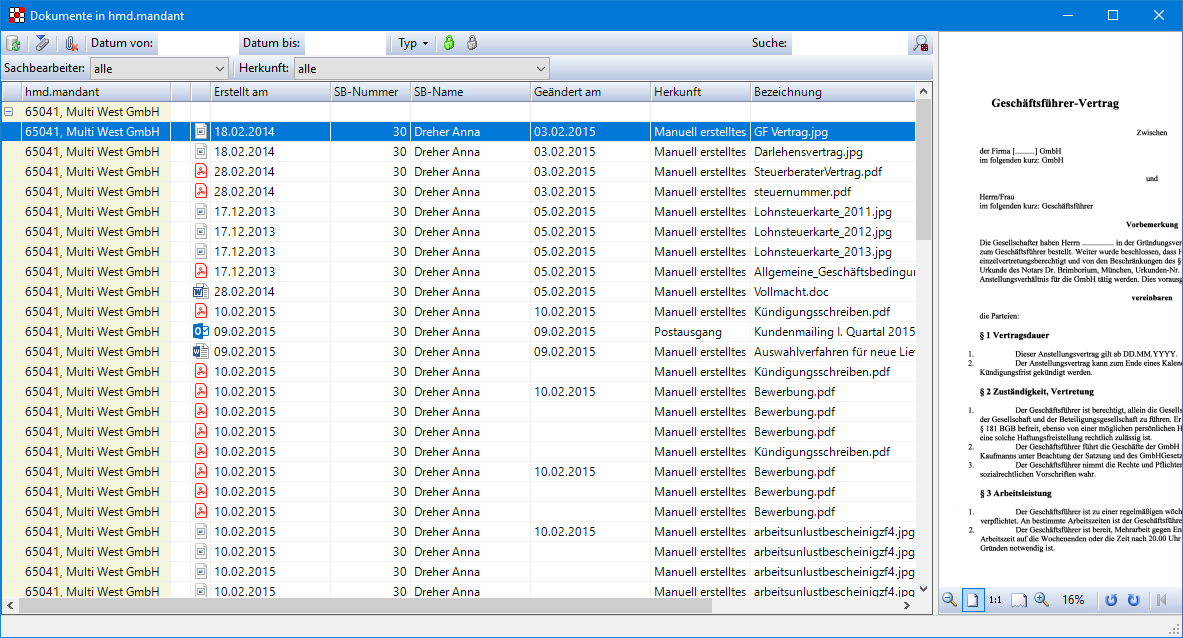Click the gray closed padlock icon
The image size is (1183, 638).
(472, 43)
